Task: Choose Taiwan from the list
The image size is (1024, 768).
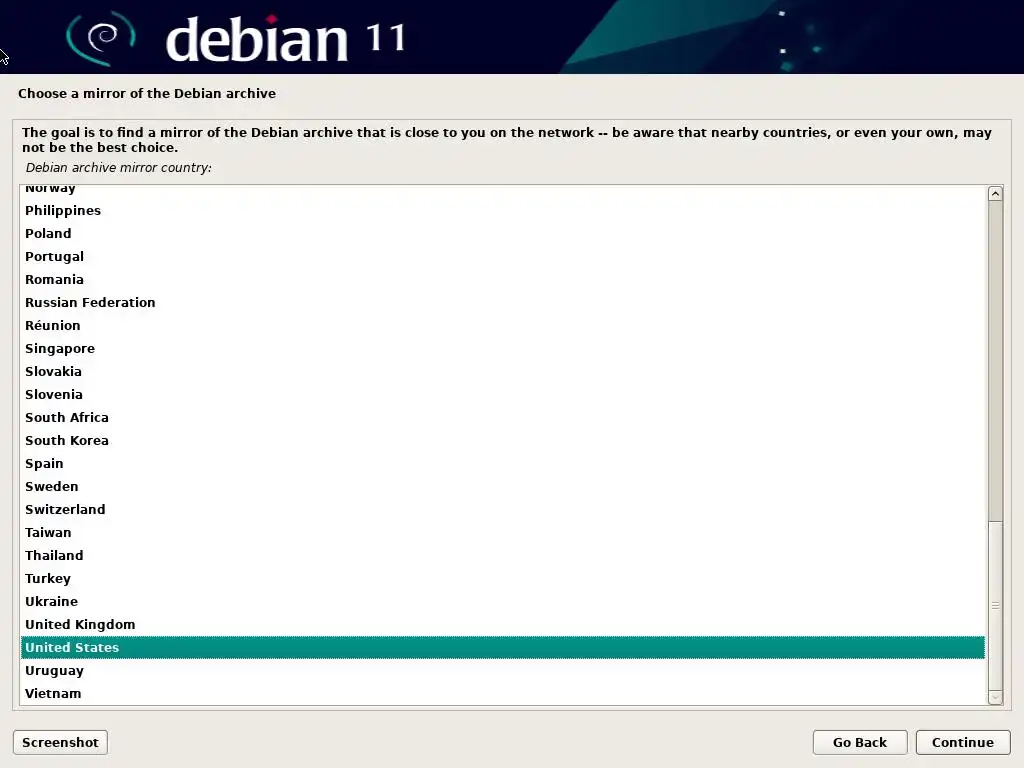Action: (502, 532)
